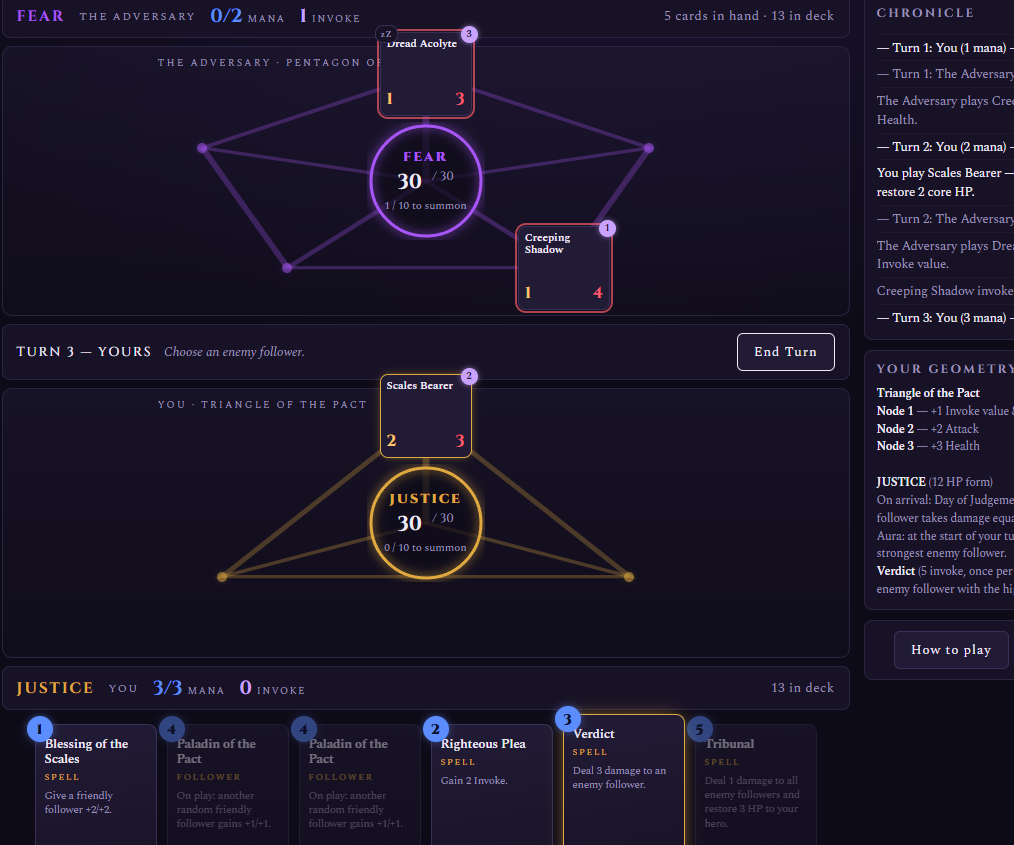Click '5 cards in hand · 13 in deck'
This screenshot has height=845, width=1014.
pos(749,16)
